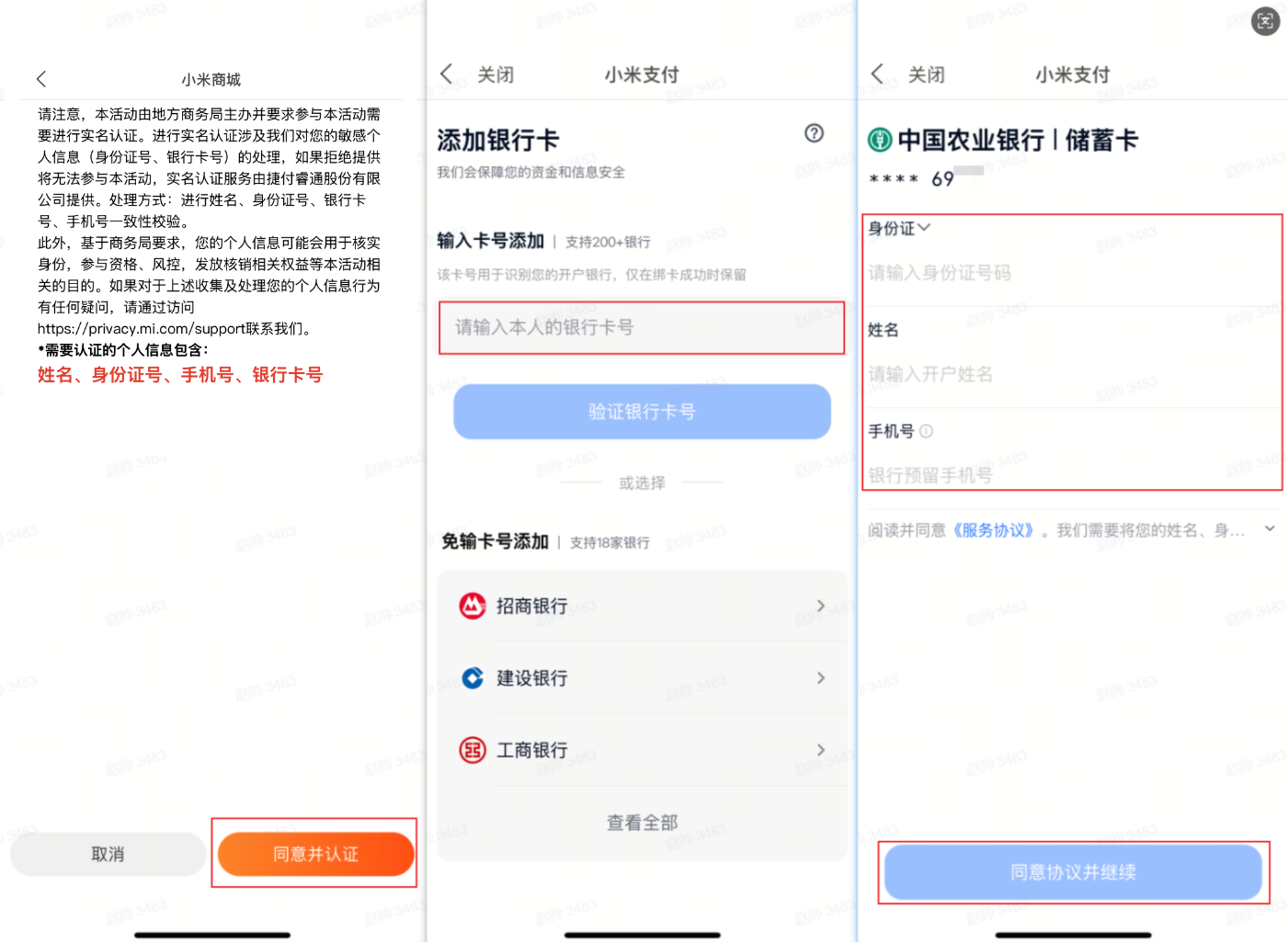Viewport: 1288px width, 942px height.
Task: Tap info icon next to 手机号
Action: click(926, 431)
